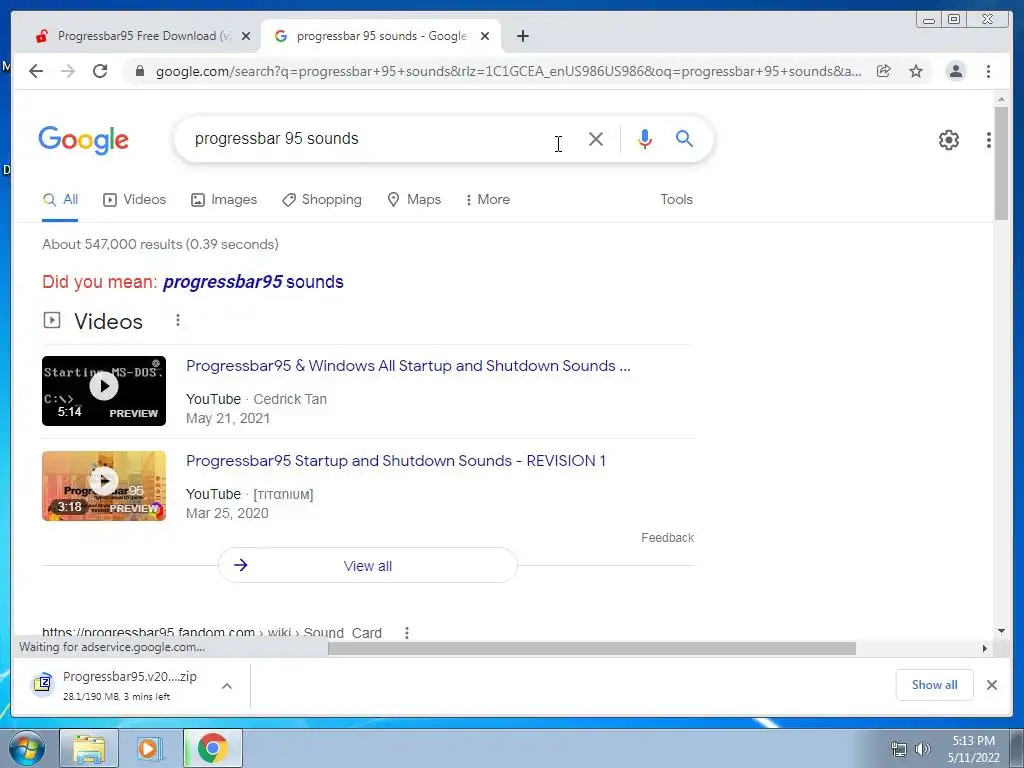Expand the More search categories menu
The width and height of the screenshot is (1024, 768).
pyautogui.click(x=487, y=200)
